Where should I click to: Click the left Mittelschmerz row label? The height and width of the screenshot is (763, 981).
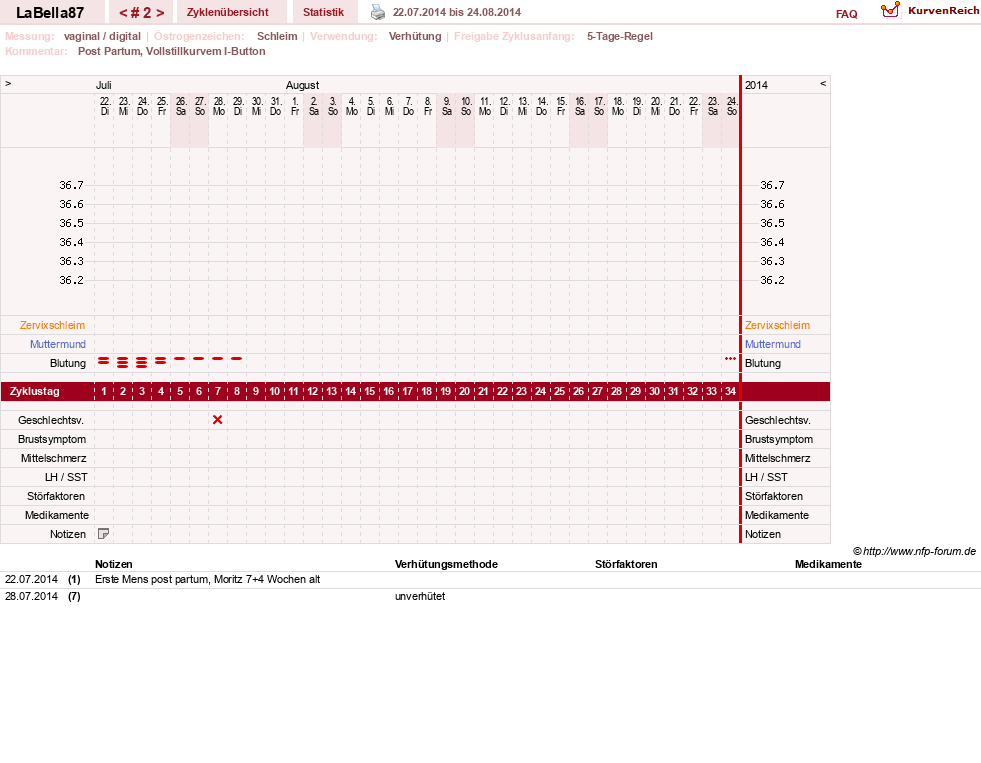point(54,458)
